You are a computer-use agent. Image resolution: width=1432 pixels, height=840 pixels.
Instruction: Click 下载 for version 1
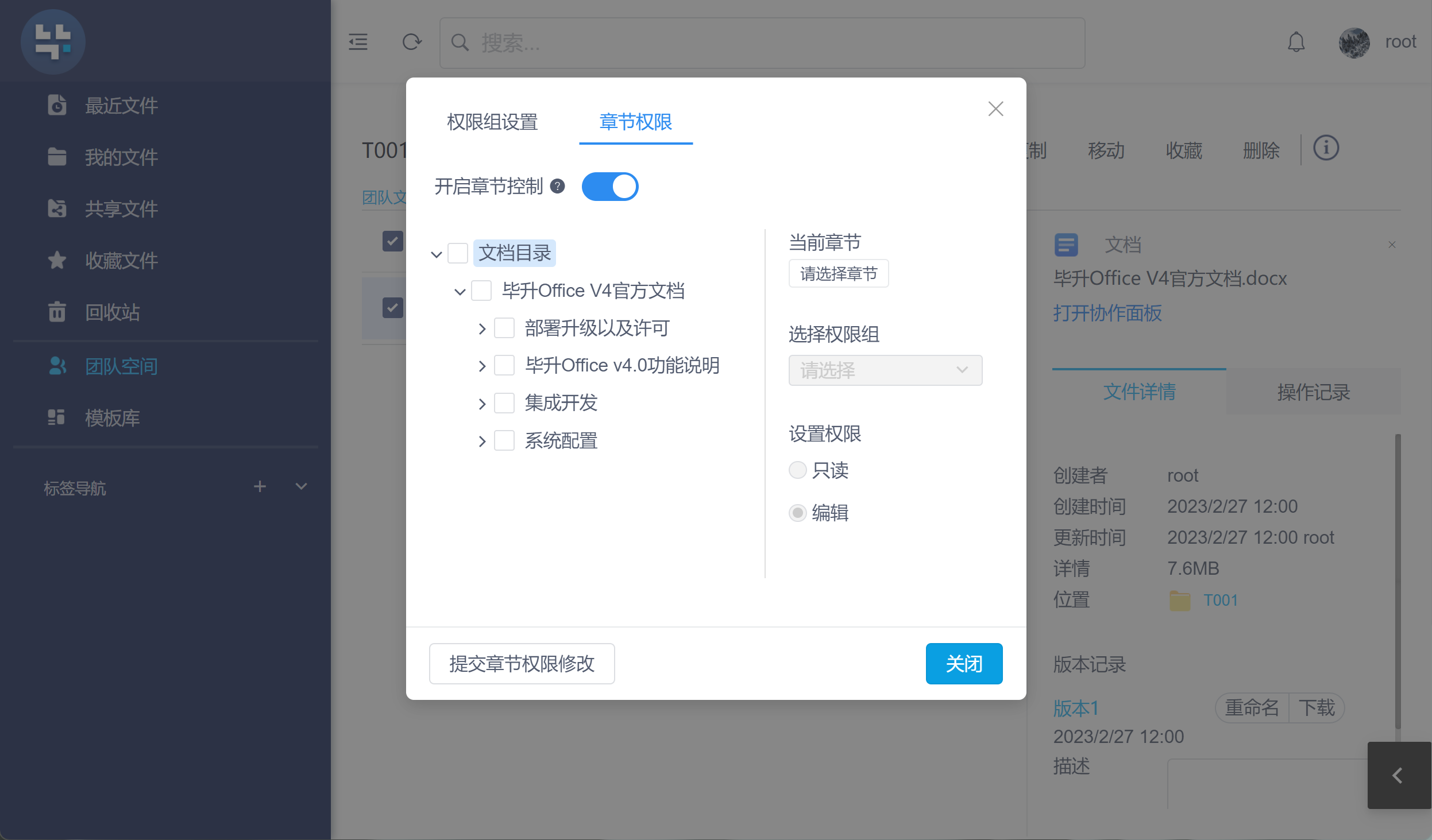pyautogui.click(x=1317, y=708)
